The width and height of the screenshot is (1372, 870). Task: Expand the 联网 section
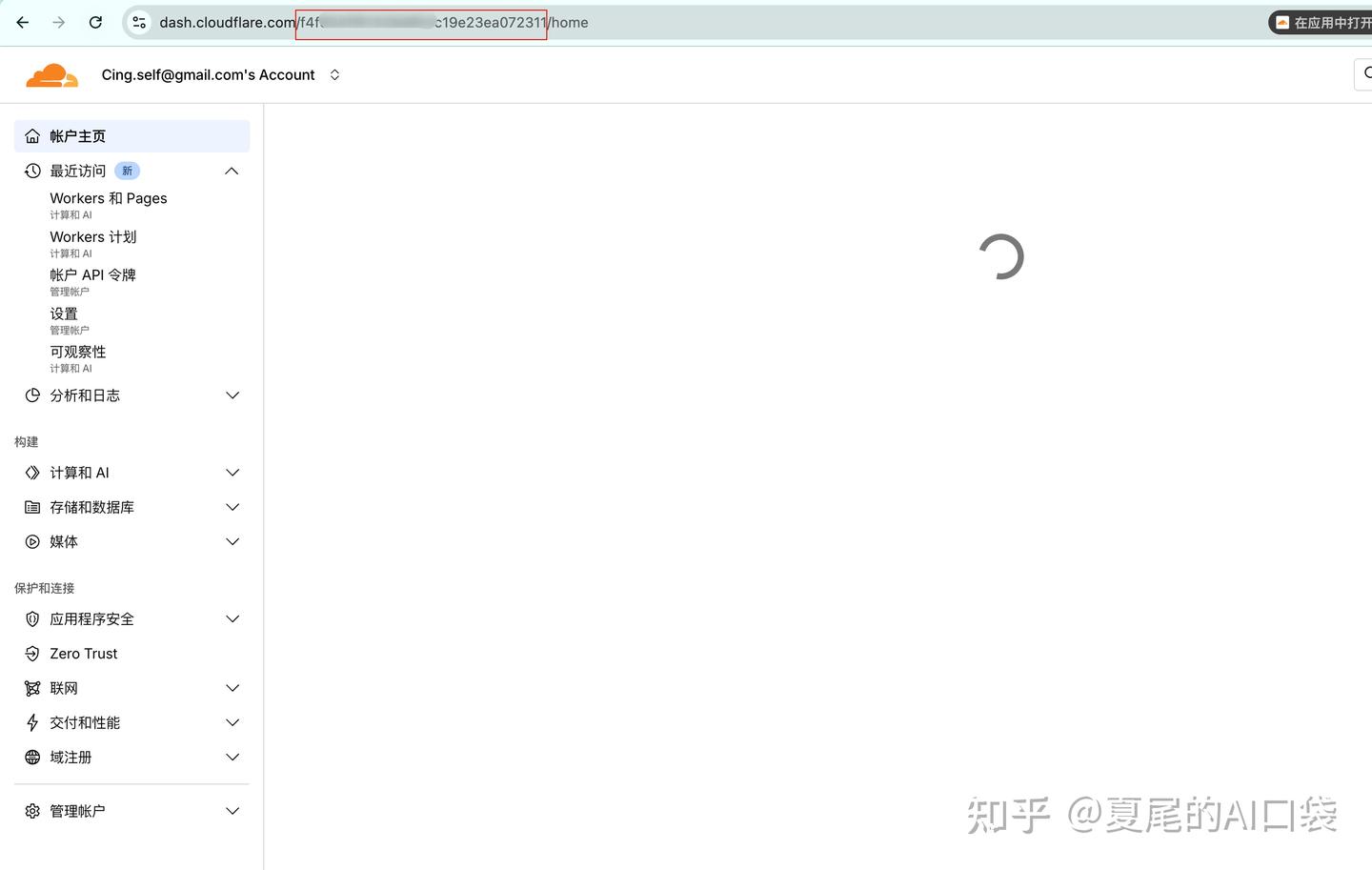click(x=232, y=687)
